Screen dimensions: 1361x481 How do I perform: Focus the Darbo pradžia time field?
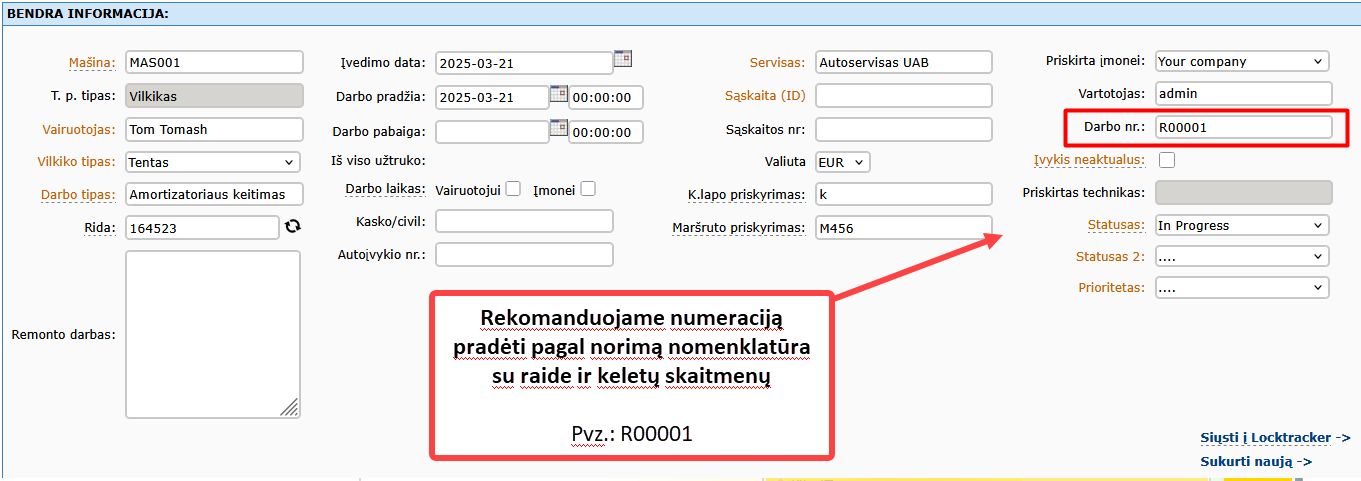pos(605,98)
